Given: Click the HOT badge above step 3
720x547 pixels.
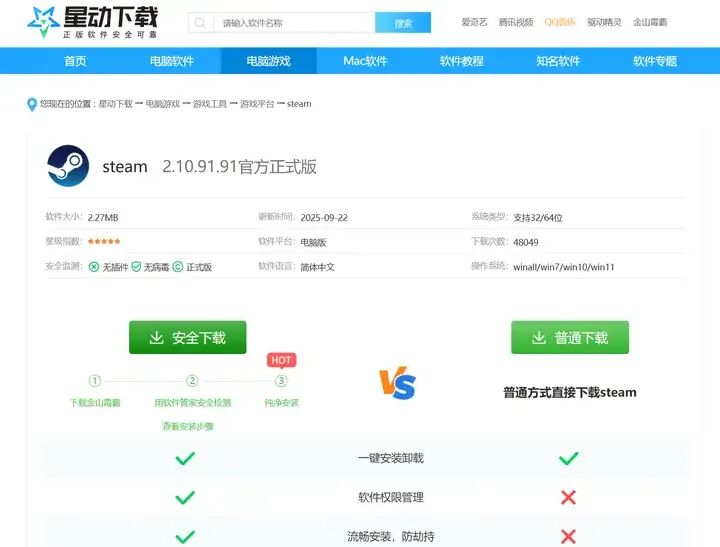Looking at the screenshot, I should pos(281,360).
